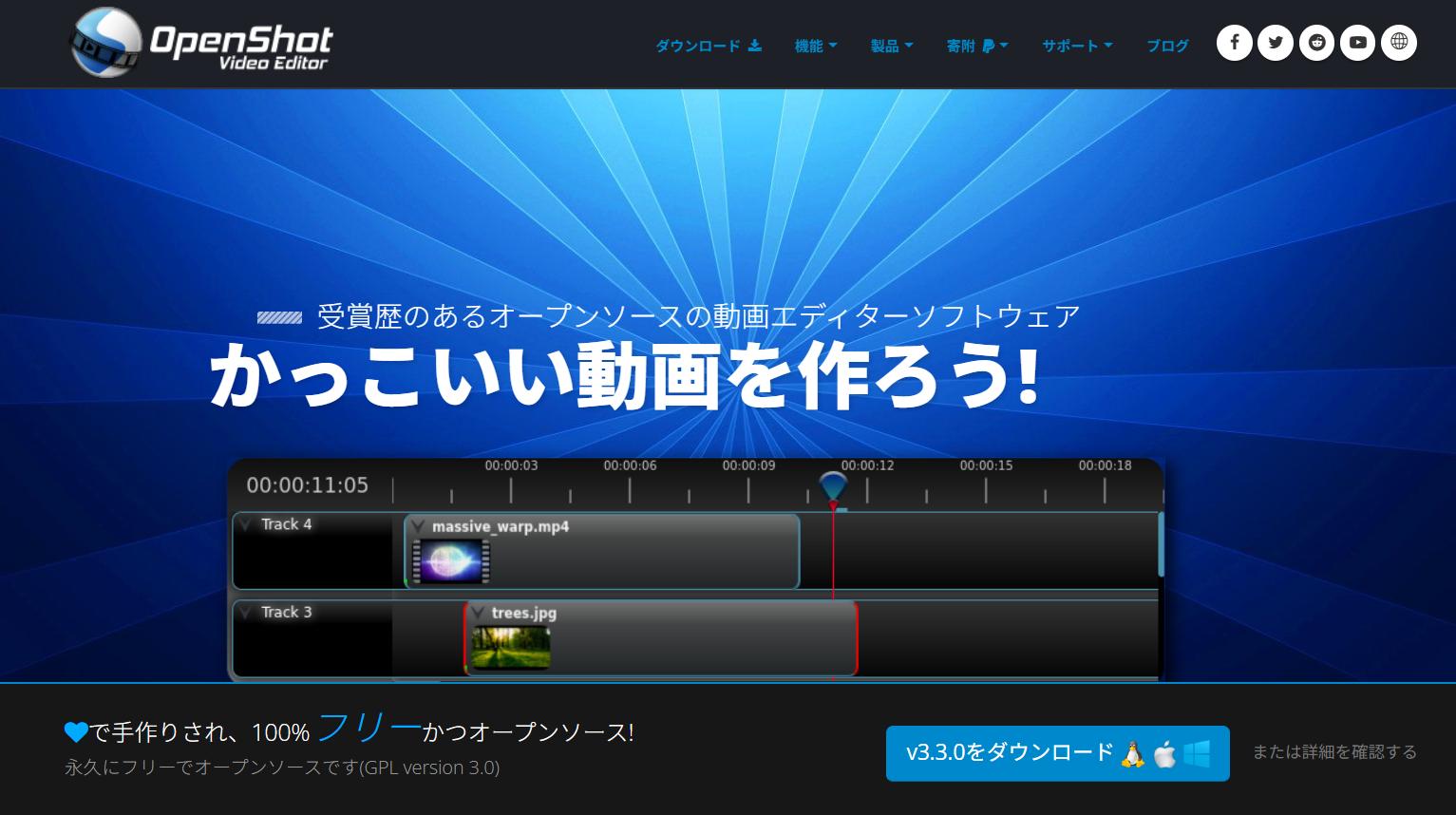
Task: Open the trees.jpg clip menu arrow
Action: coord(478,613)
